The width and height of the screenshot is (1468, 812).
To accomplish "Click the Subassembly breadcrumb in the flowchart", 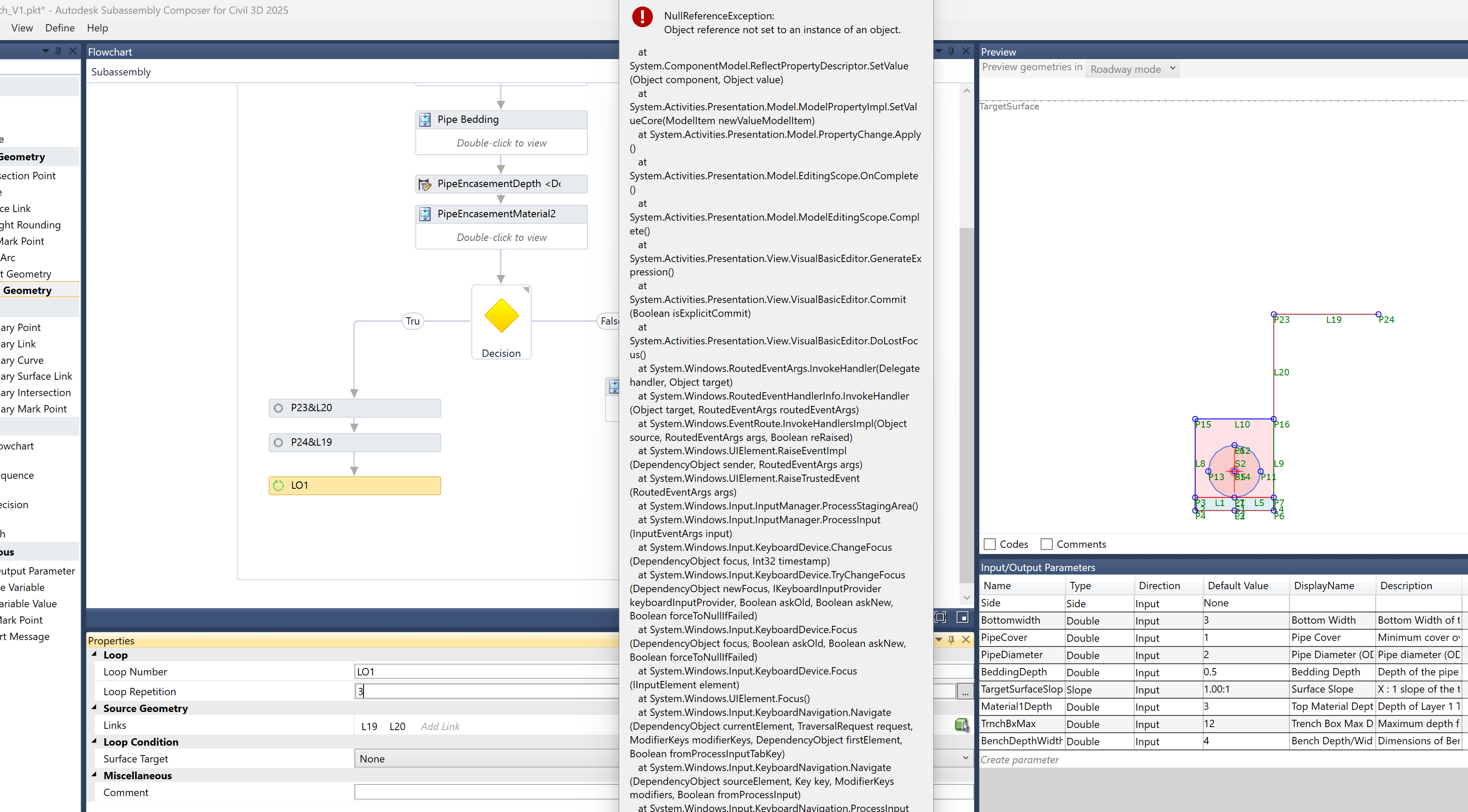I will (121, 72).
